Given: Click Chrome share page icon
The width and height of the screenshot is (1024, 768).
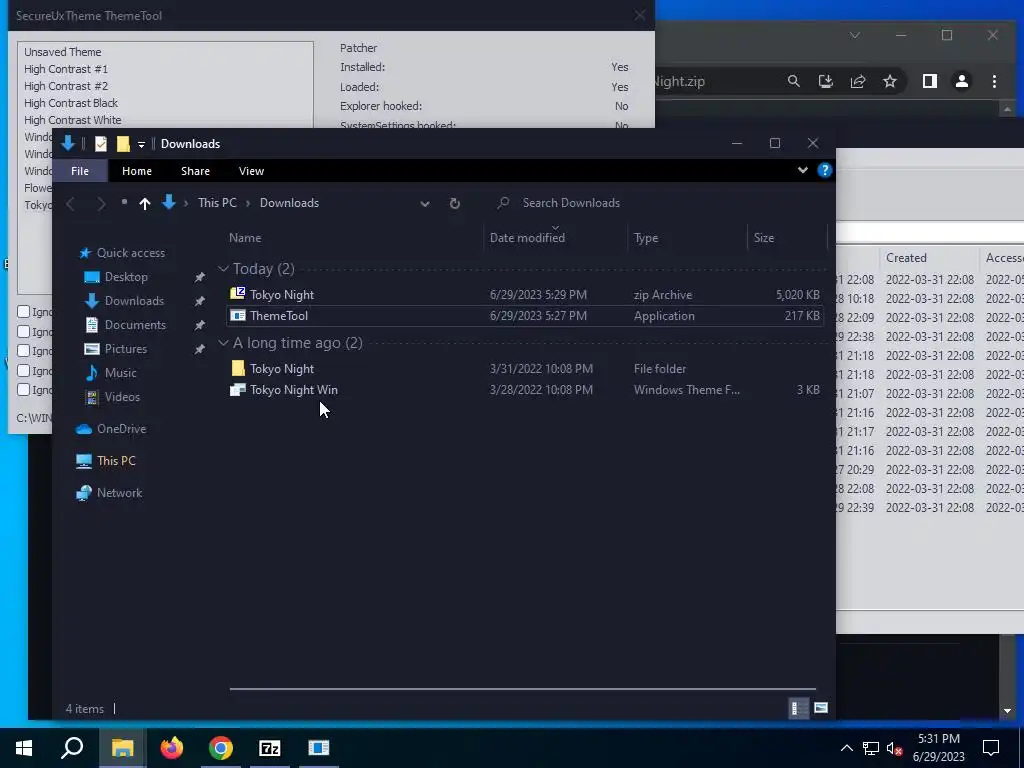Looking at the screenshot, I should pos(857,81).
